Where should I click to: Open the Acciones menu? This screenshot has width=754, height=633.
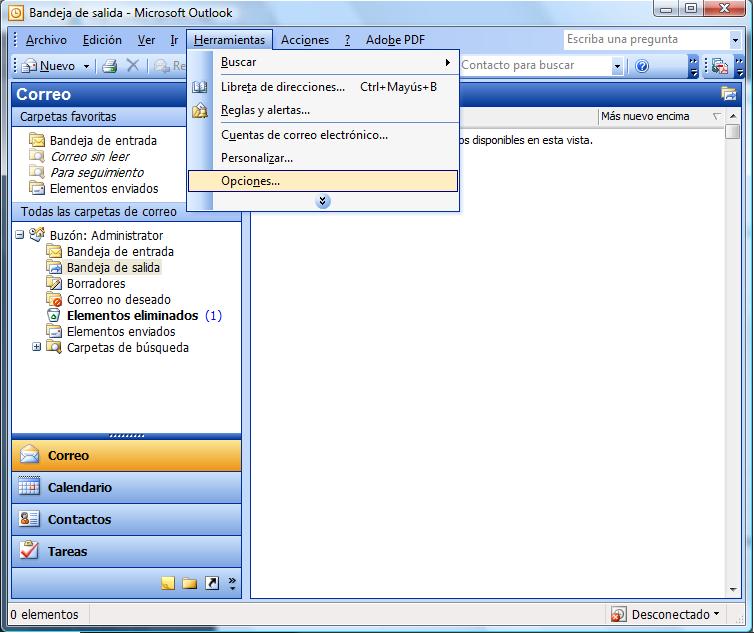click(305, 40)
